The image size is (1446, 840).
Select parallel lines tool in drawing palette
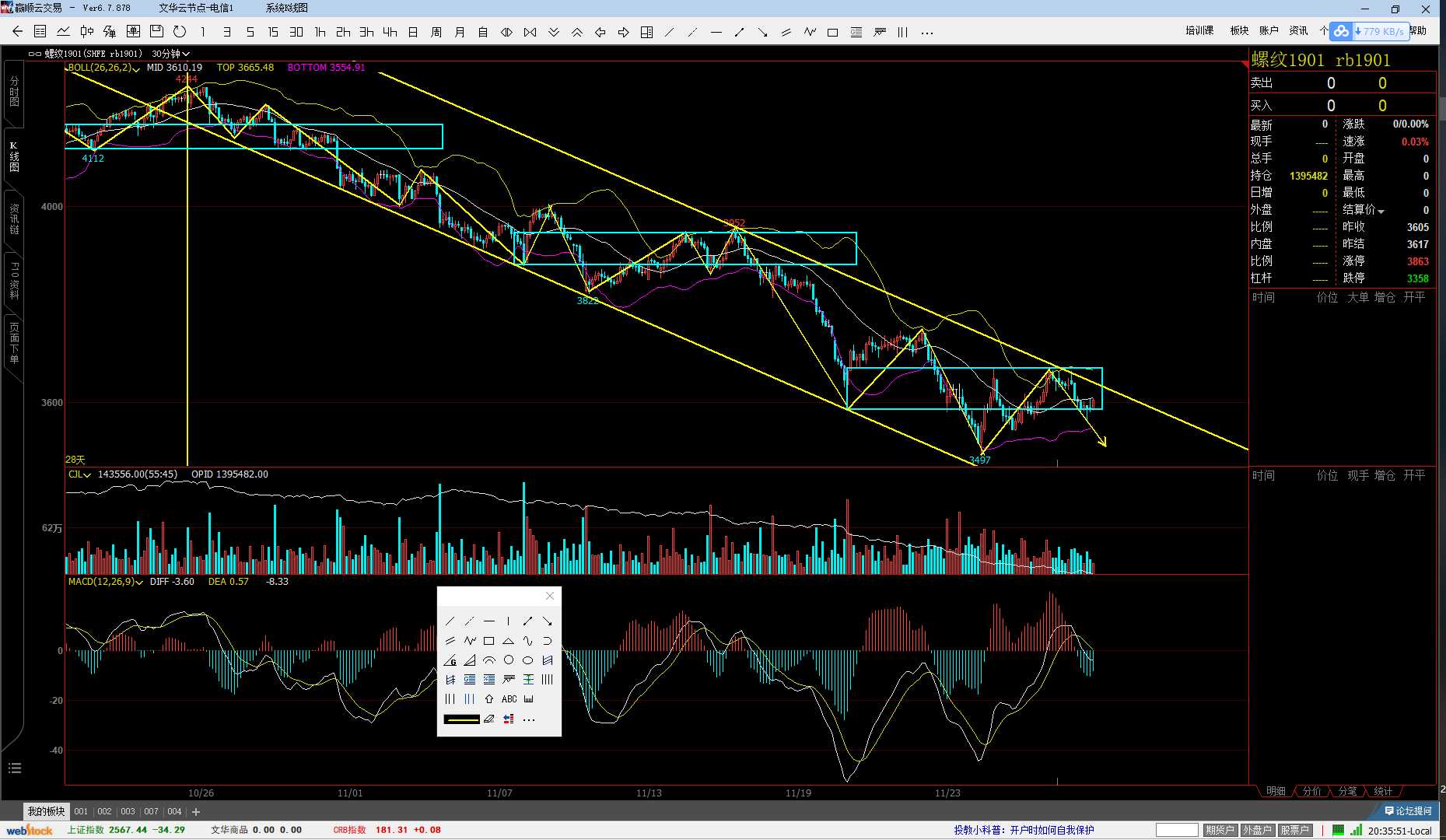[x=450, y=640]
